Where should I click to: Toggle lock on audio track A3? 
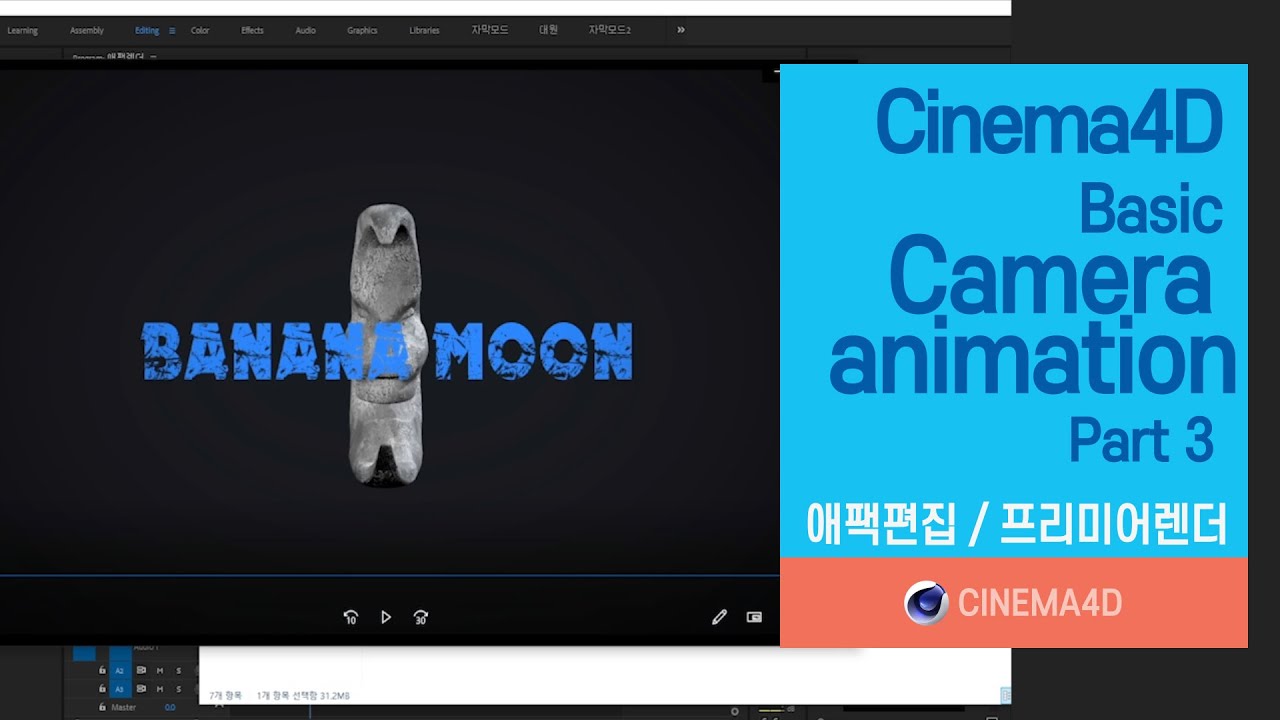click(x=102, y=689)
